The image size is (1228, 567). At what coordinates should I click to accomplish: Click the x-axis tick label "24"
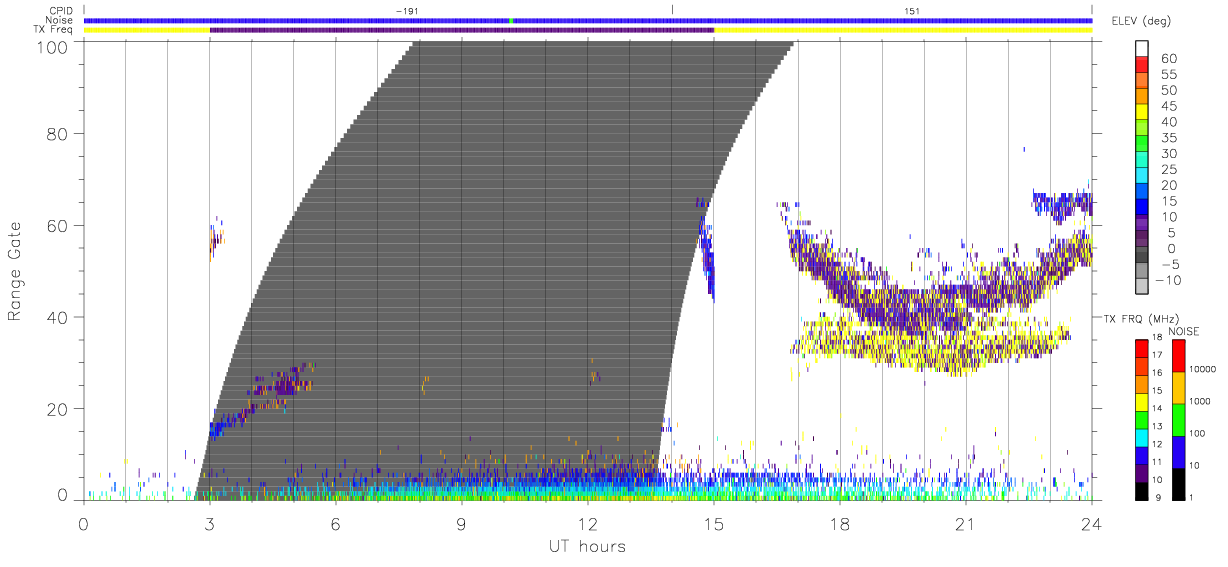point(1091,525)
